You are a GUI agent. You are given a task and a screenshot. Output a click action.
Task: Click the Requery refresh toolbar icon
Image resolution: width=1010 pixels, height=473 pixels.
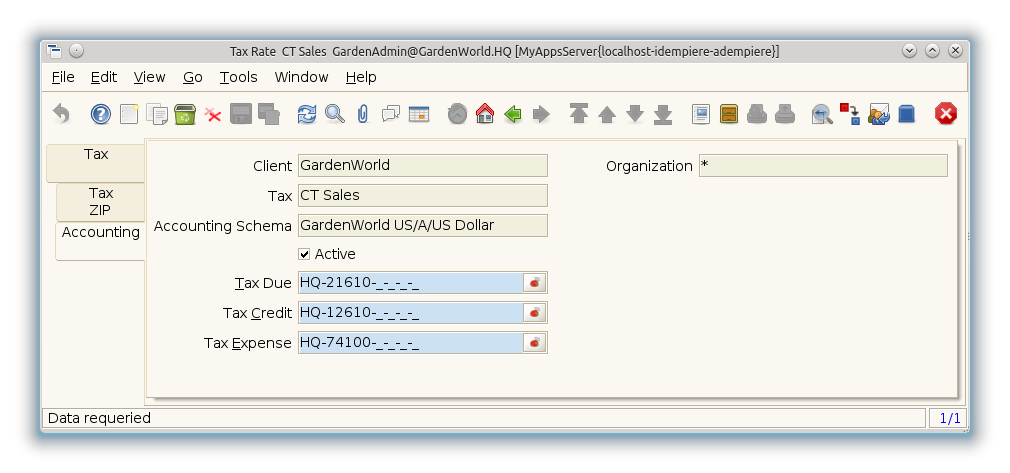tap(307, 114)
